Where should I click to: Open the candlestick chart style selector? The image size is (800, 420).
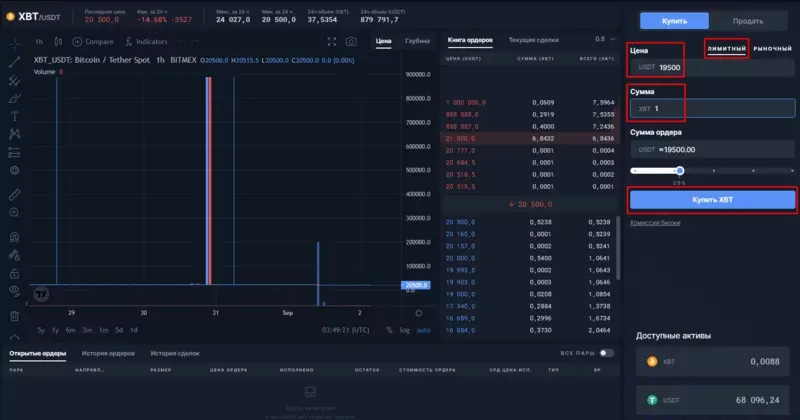pos(58,41)
